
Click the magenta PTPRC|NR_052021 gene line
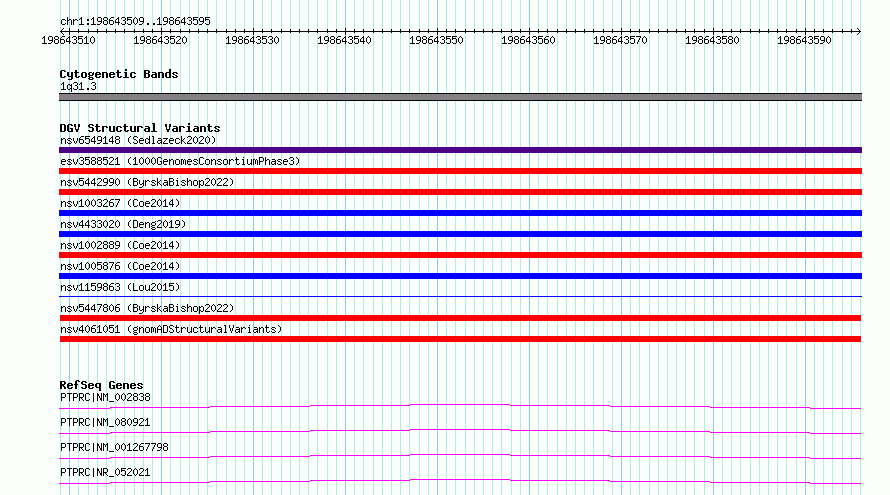460,481
